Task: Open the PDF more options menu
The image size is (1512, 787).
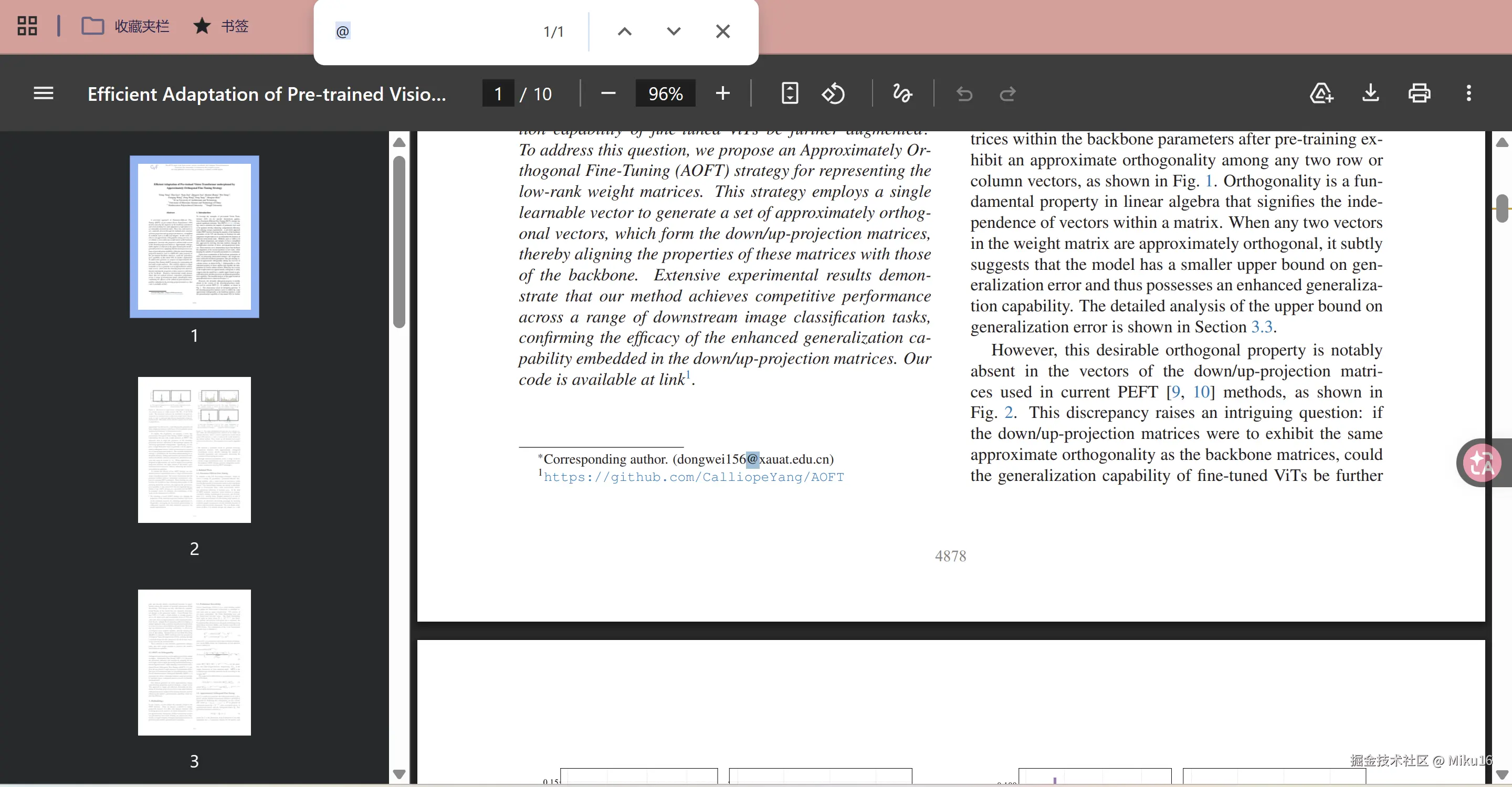Action: [x=1468, y=93]
